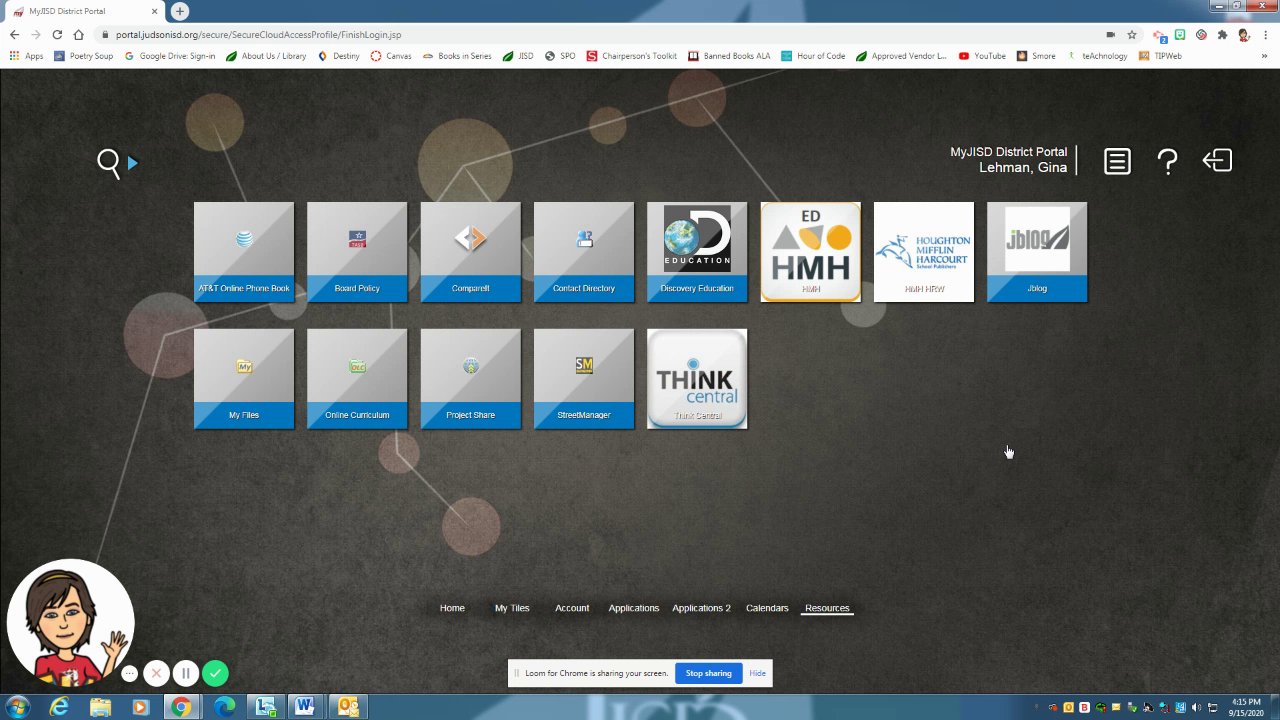
Task: Open Internet Explorer from the taskbar
Action: (x=60, y=707)
